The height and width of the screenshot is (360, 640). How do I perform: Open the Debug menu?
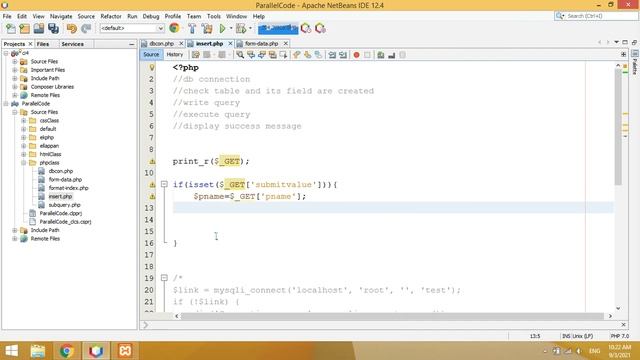[151, 16]
